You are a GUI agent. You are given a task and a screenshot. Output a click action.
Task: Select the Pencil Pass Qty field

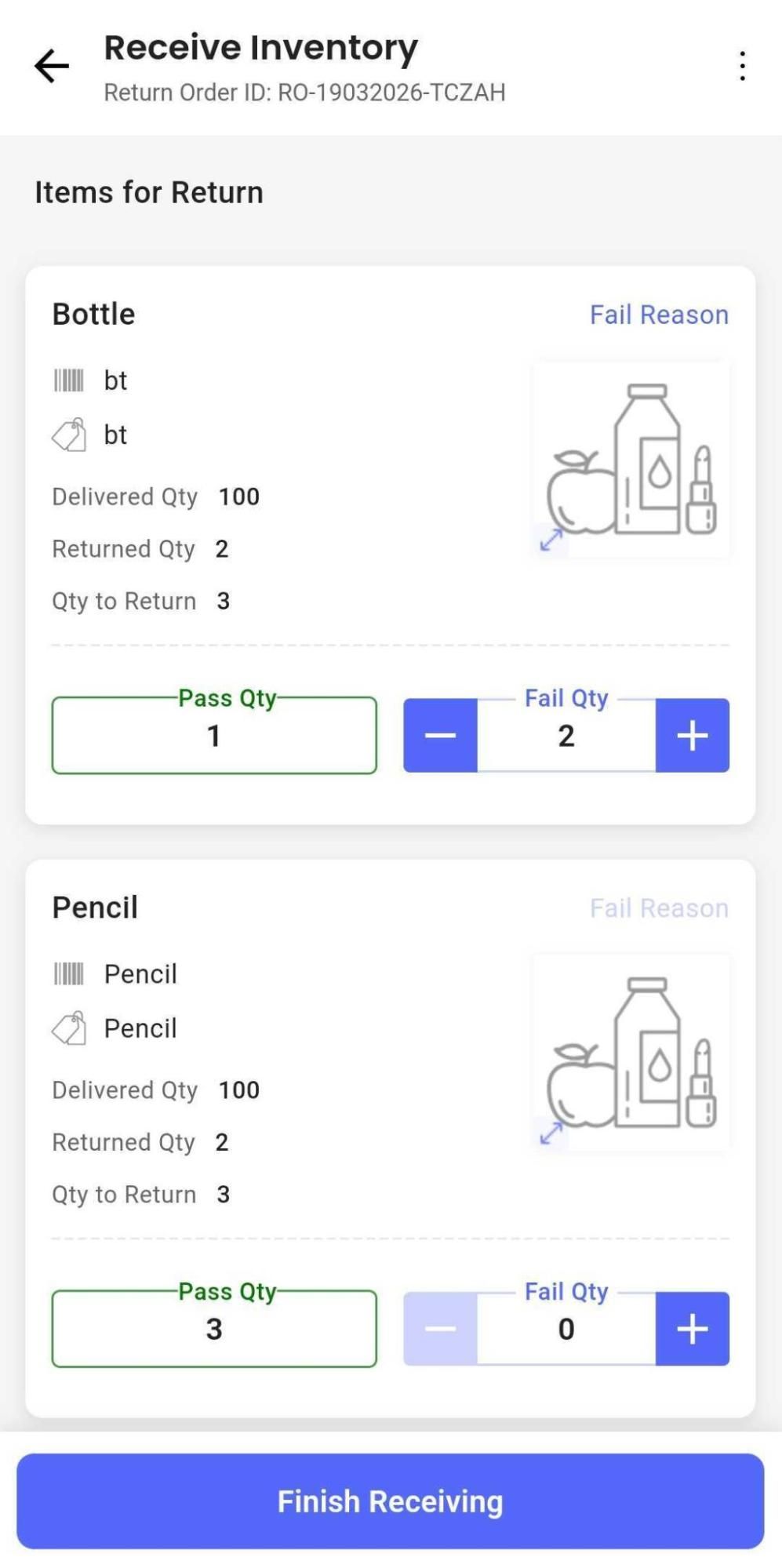[x=214, y=1329]
